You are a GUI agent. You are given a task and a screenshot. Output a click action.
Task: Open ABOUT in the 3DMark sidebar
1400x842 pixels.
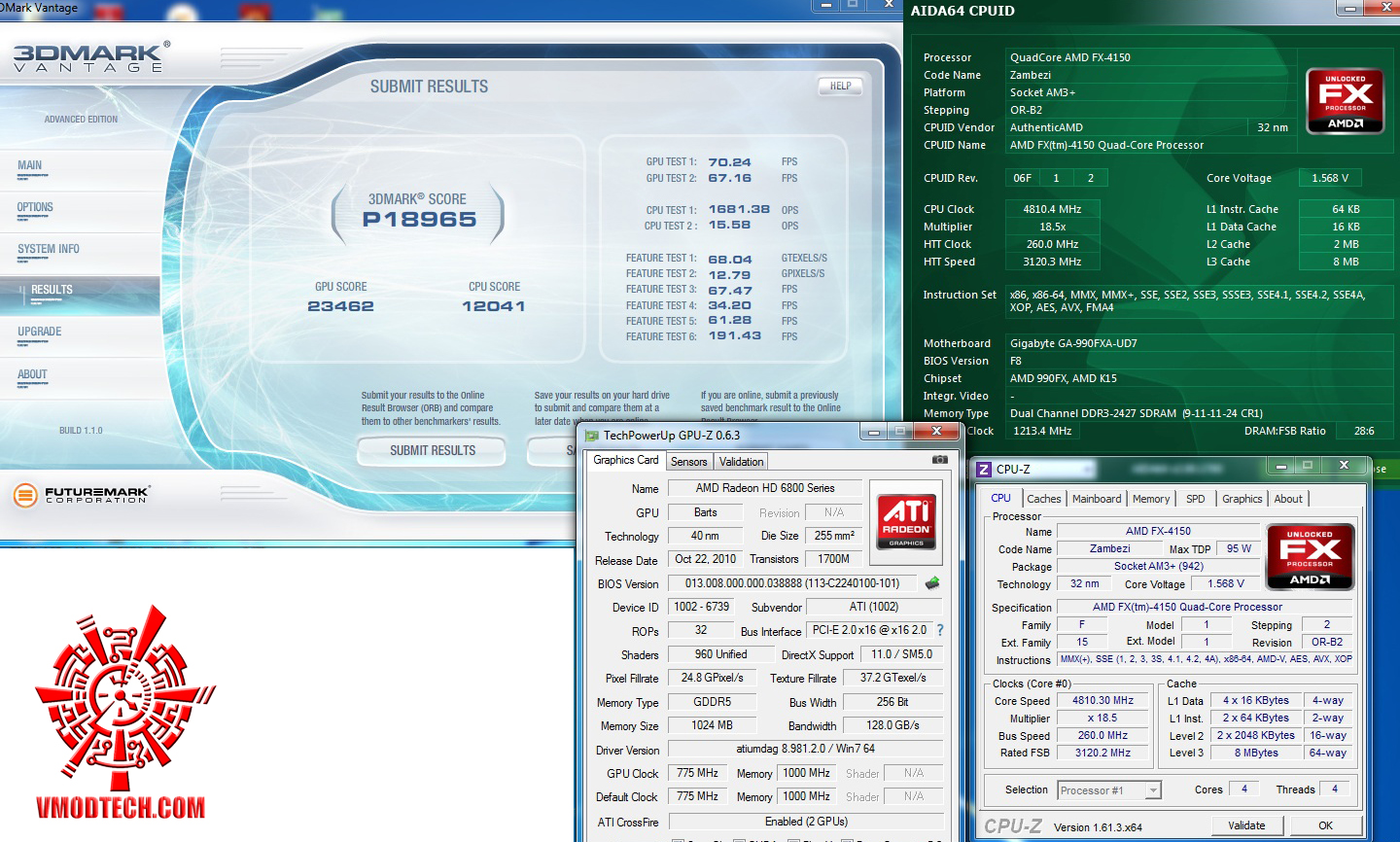tap(32, 374)
